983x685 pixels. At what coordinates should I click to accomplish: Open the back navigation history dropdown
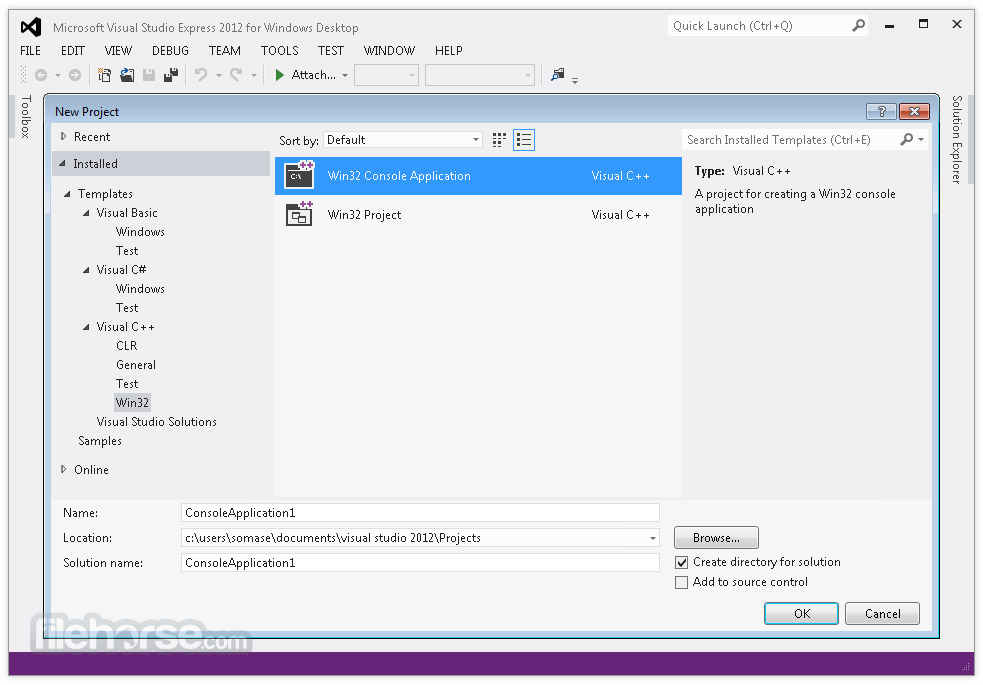point(58,76)
